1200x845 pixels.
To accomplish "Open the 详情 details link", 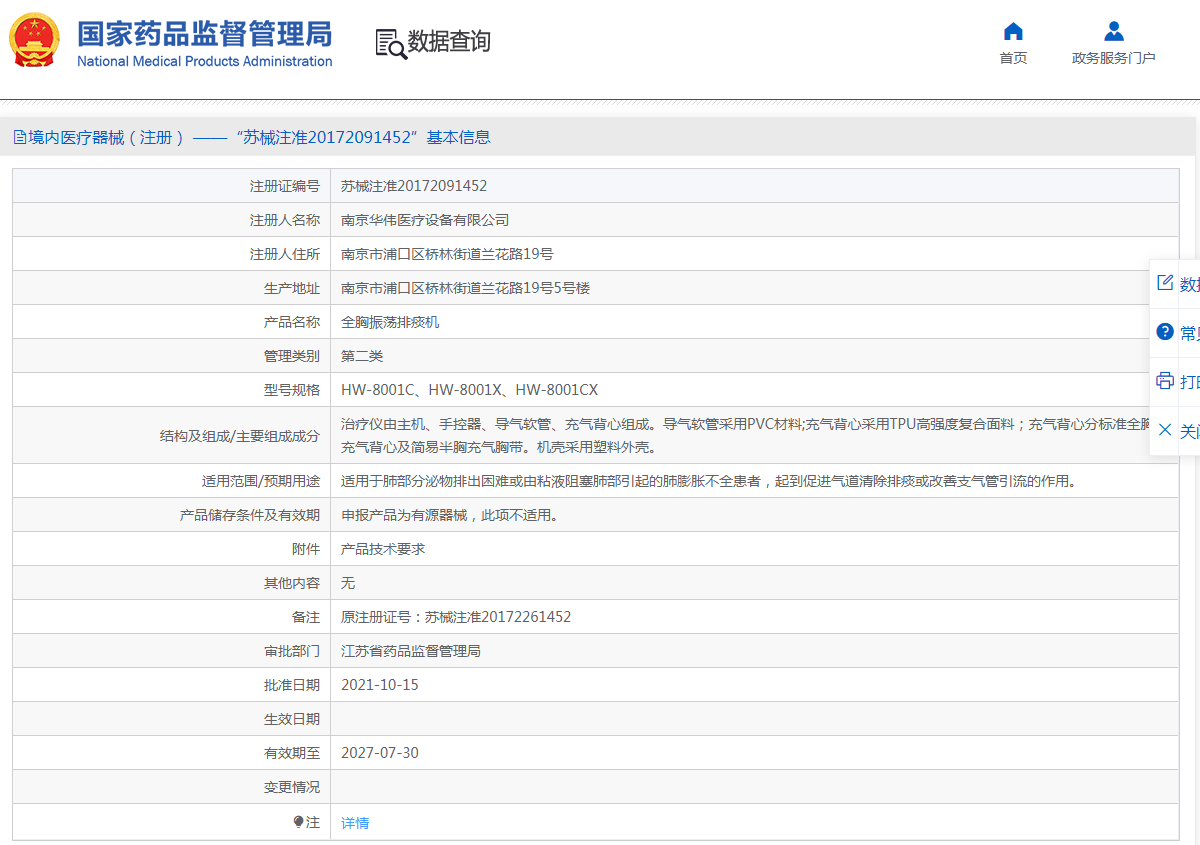I will click(x=355, y=823).
